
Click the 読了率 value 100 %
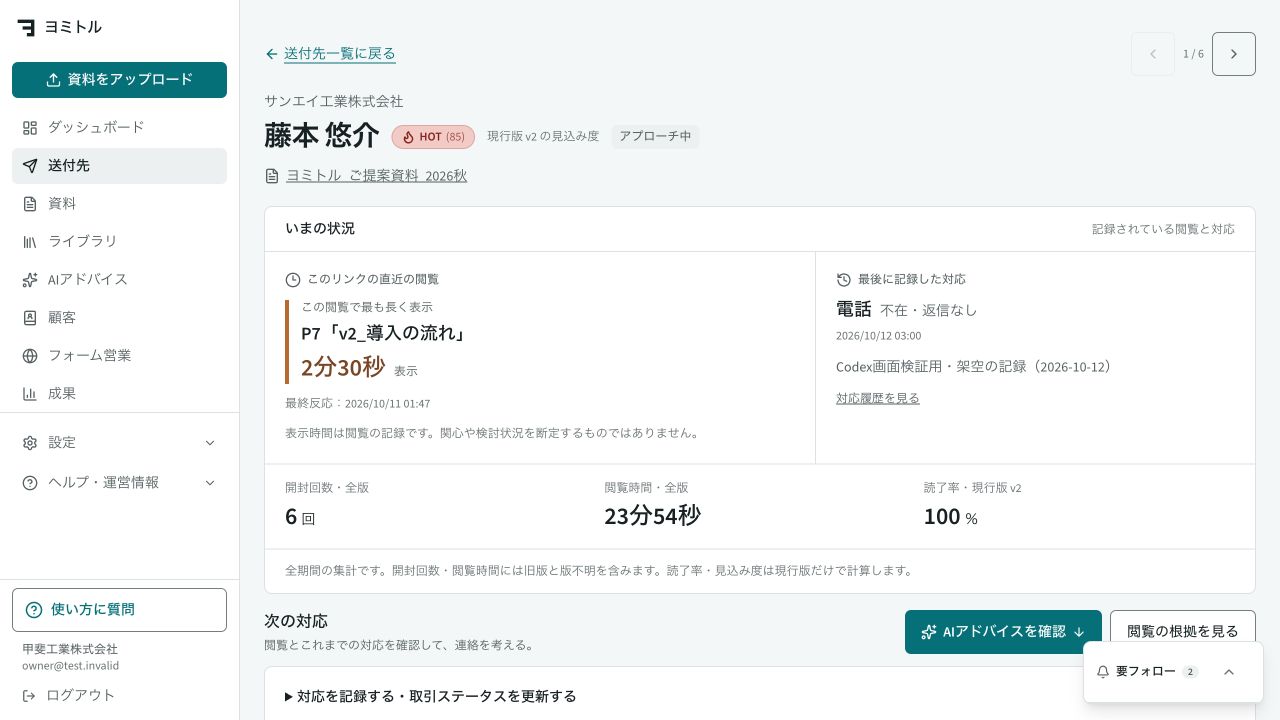coord(950,517)
